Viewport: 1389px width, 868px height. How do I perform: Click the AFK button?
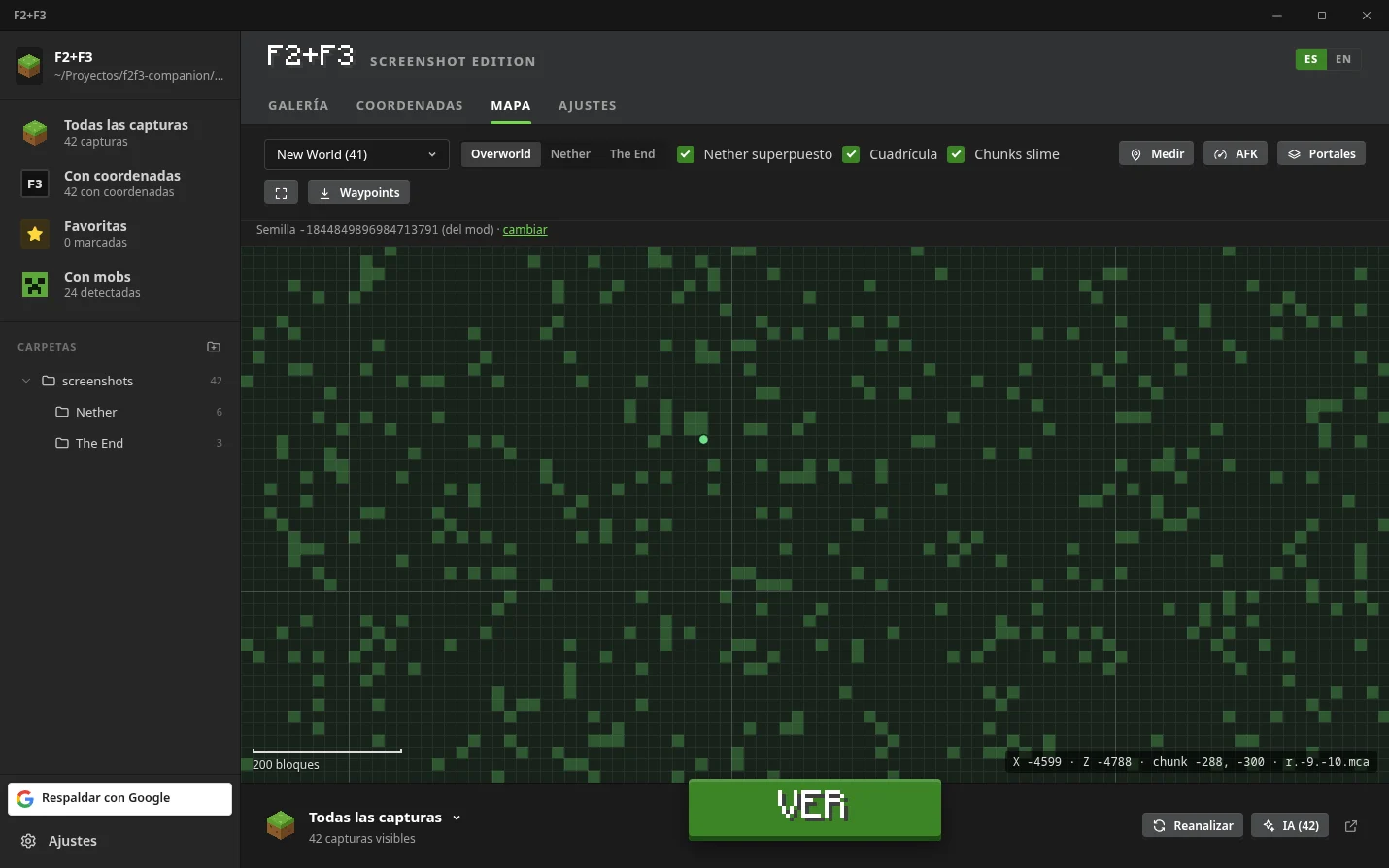[1236, 153]
